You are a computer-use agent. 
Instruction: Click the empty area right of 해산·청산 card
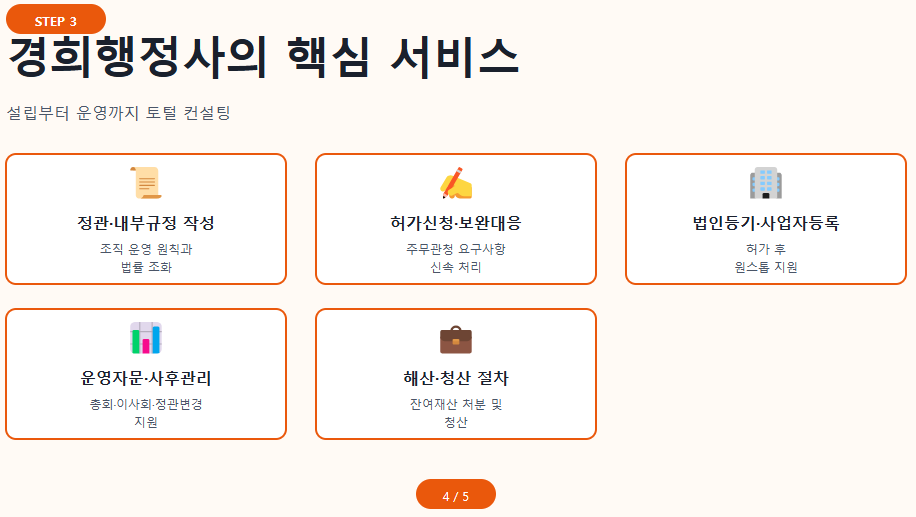pos(766,374)
